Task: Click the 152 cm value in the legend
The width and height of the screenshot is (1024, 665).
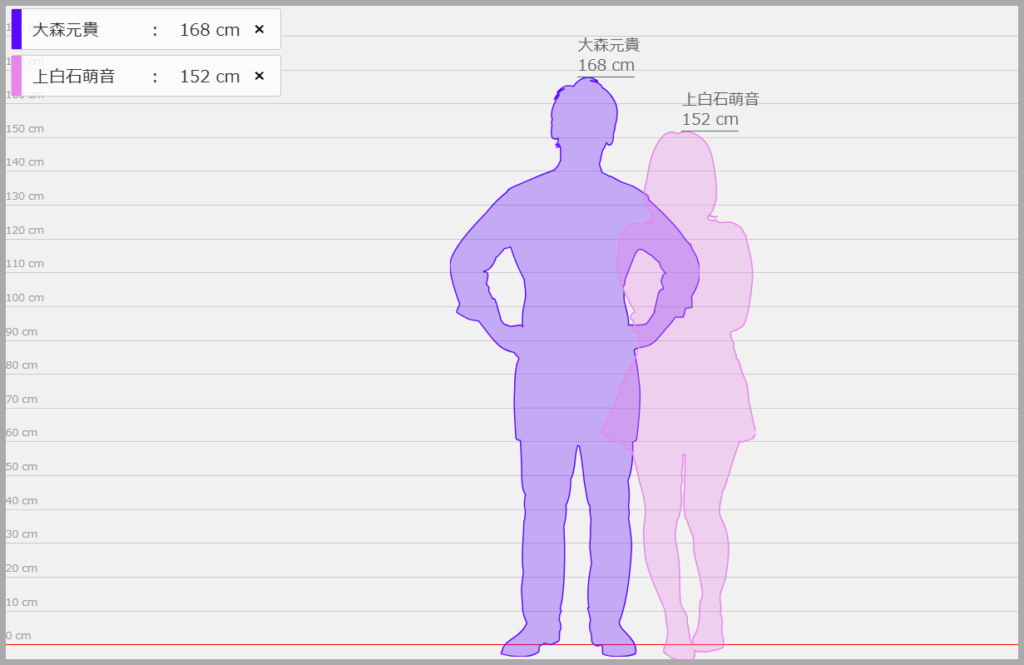Action: coord(210,77)
